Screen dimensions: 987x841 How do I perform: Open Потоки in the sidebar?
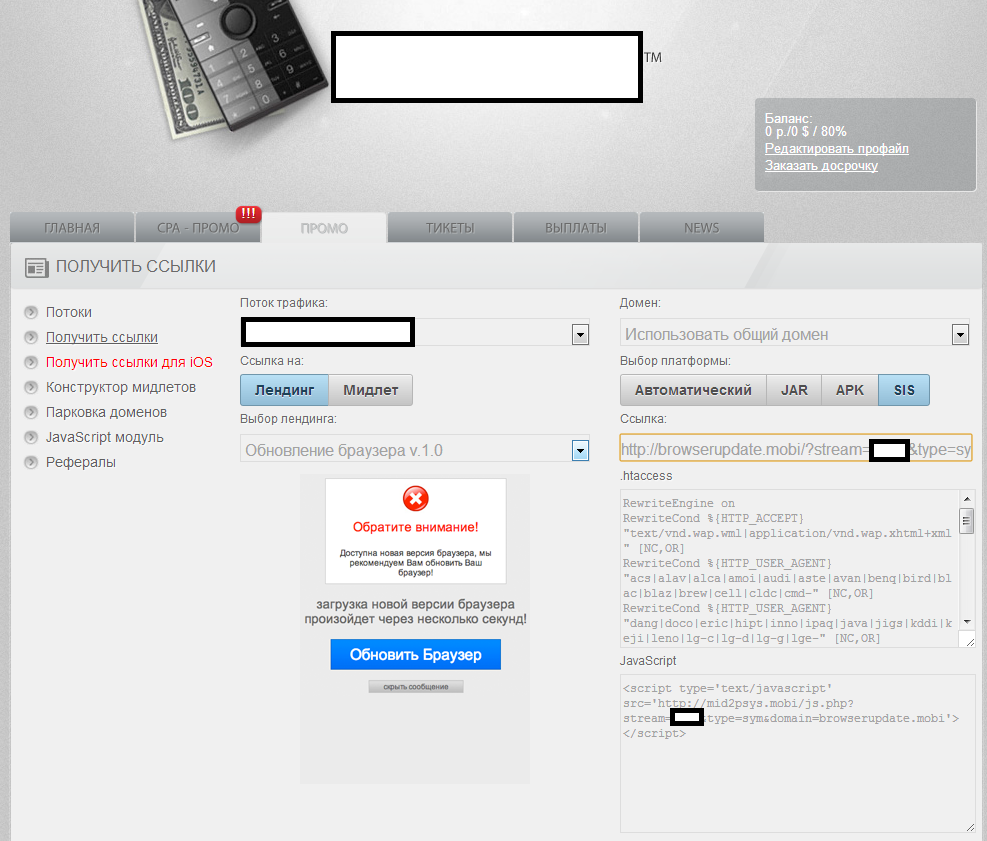tap(69, 312)
